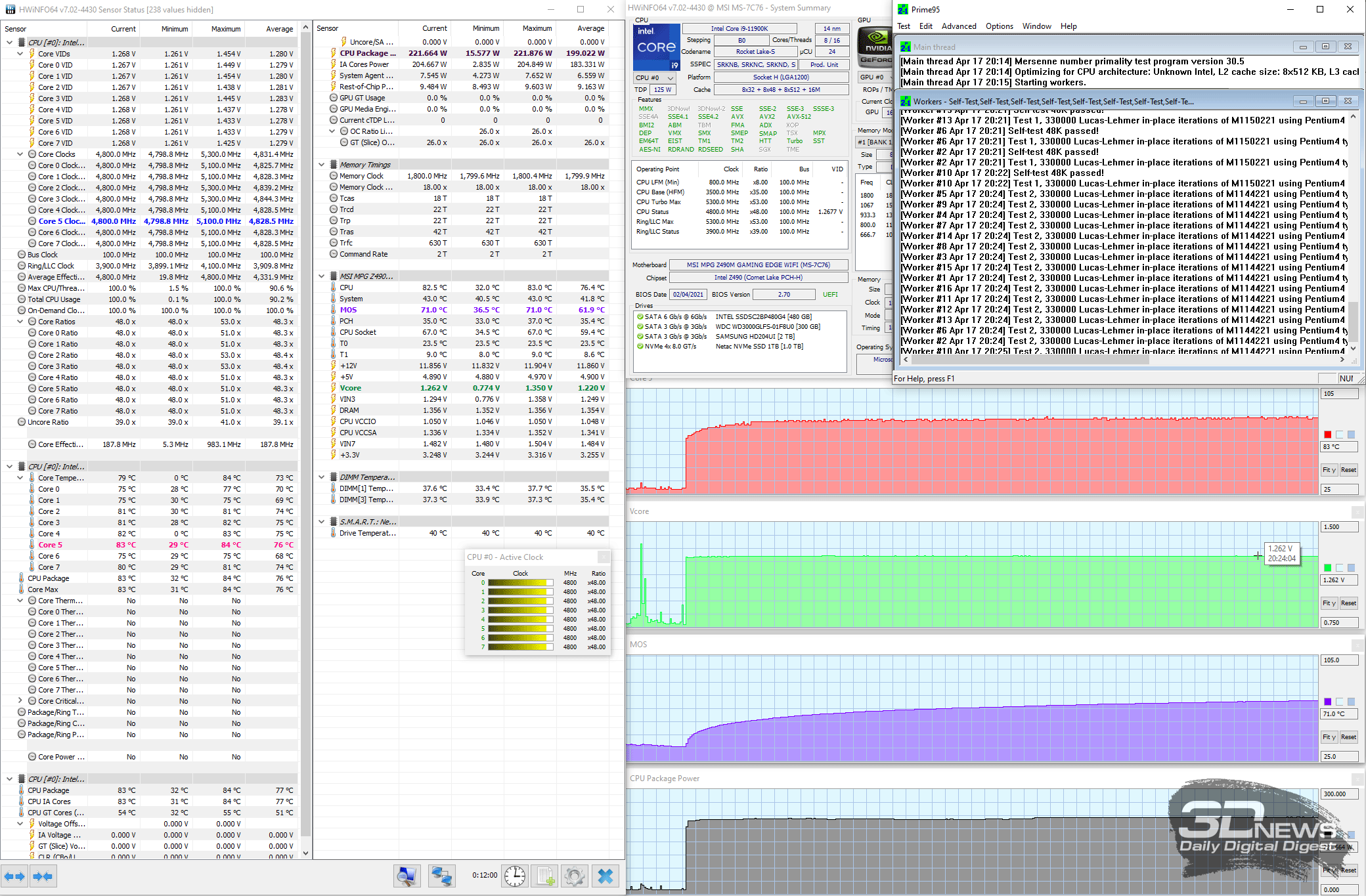
Task: Open sensor settings gear icon
Action: pos(575,876)
